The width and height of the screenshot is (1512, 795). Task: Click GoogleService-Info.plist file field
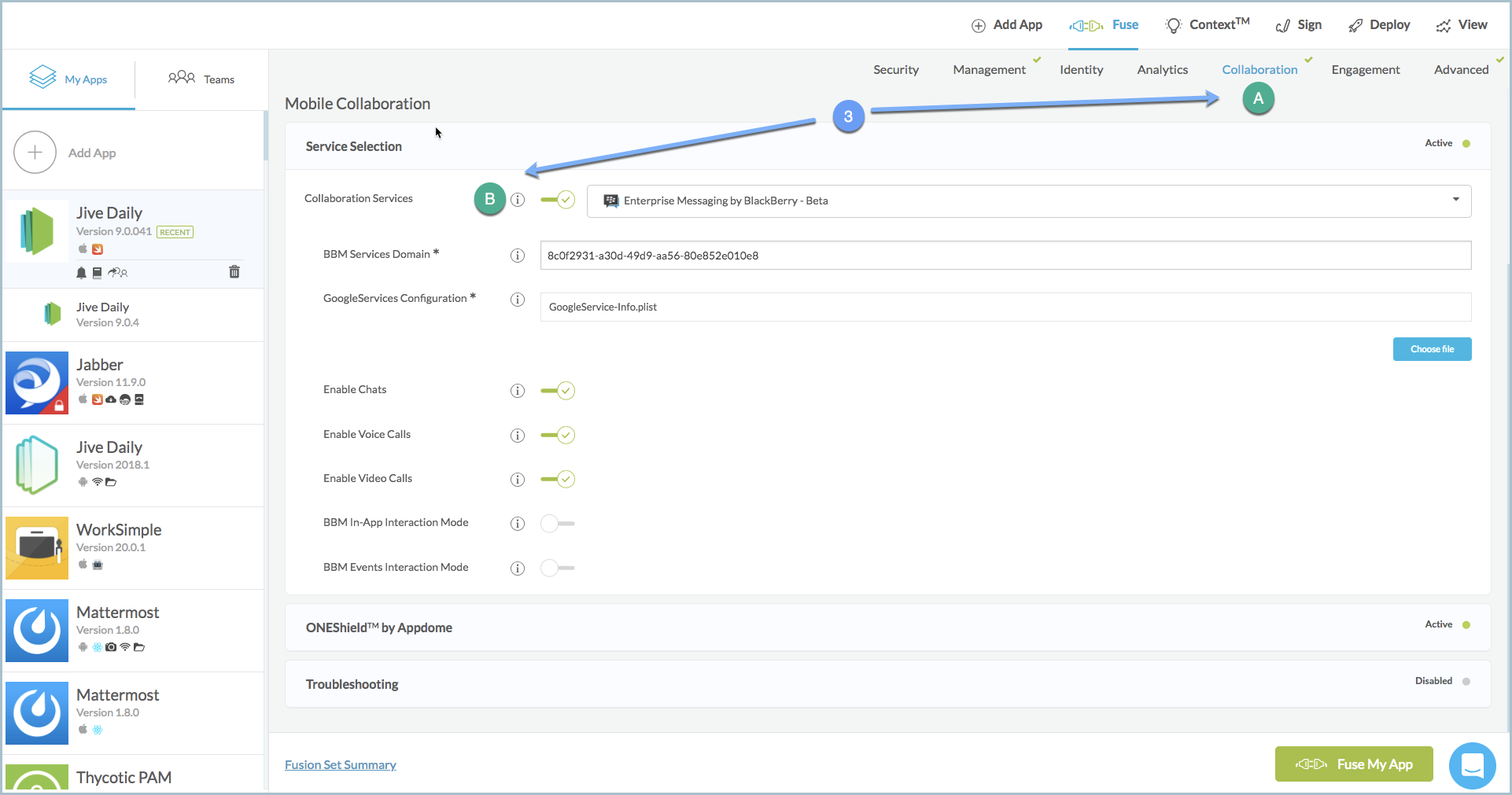coord(1005,307)
